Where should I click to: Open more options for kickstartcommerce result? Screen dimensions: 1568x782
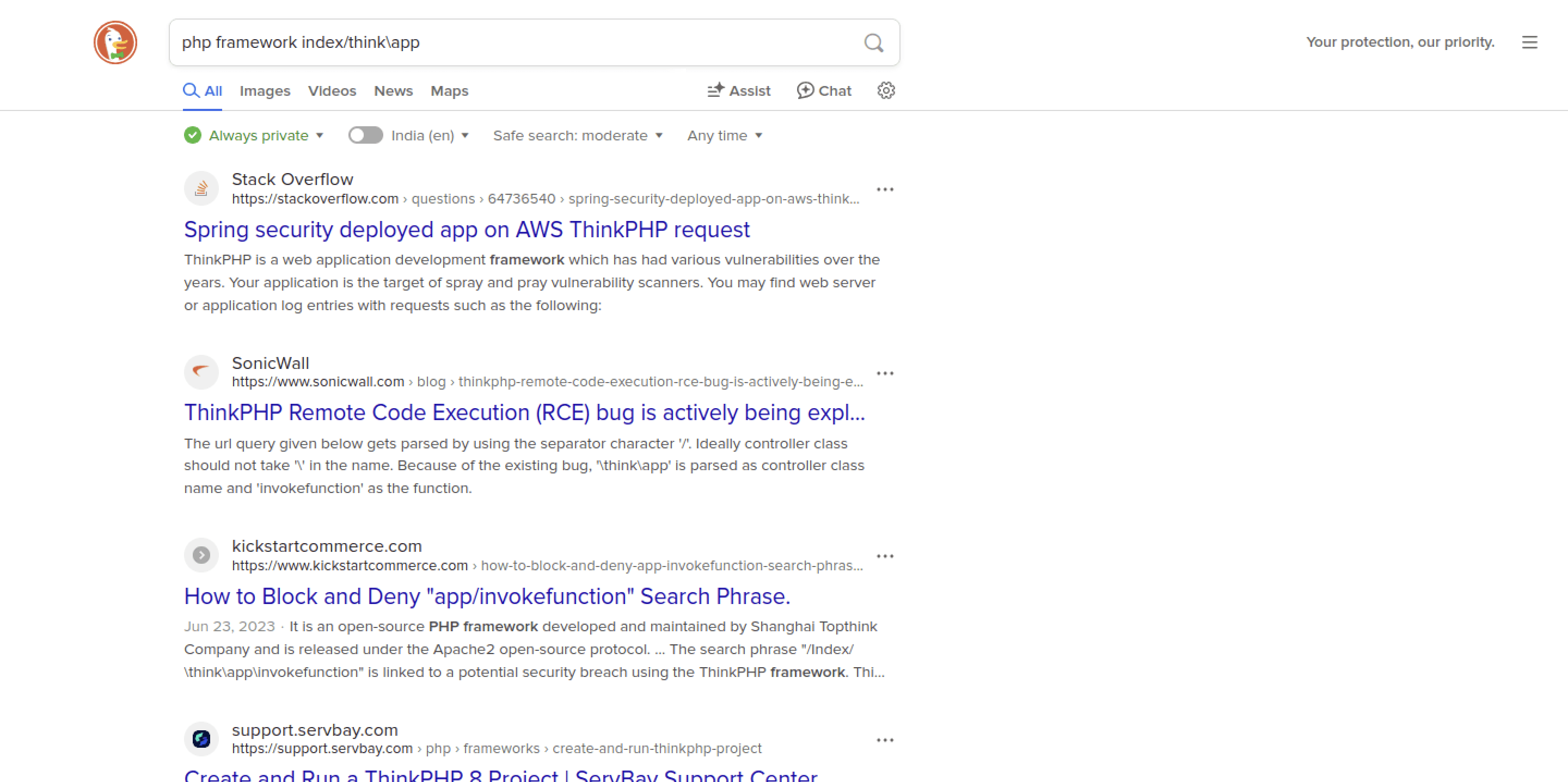click(x=885, y=556)
